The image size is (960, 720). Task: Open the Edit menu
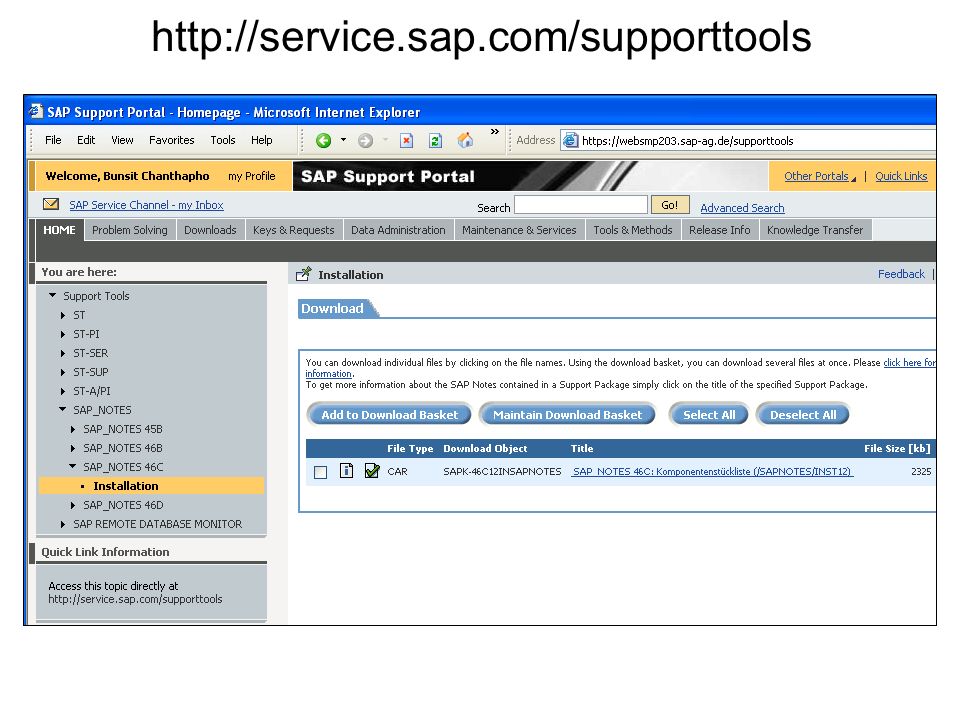(x=86, y=140)
